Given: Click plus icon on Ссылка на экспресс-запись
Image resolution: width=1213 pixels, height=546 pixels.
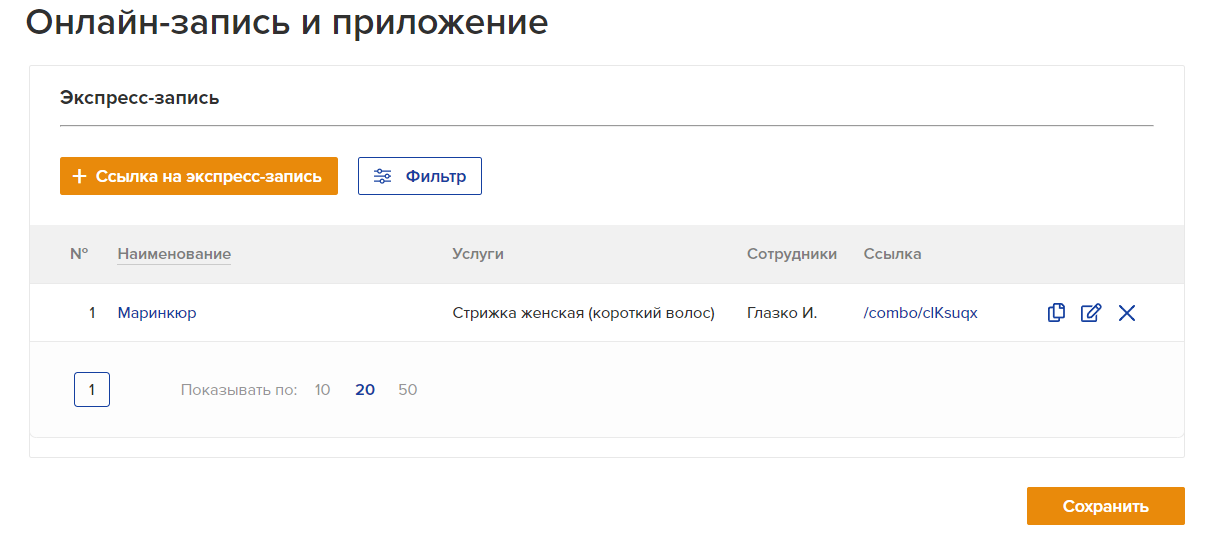Looking at the screenshot, I should (x=80, y=176).
